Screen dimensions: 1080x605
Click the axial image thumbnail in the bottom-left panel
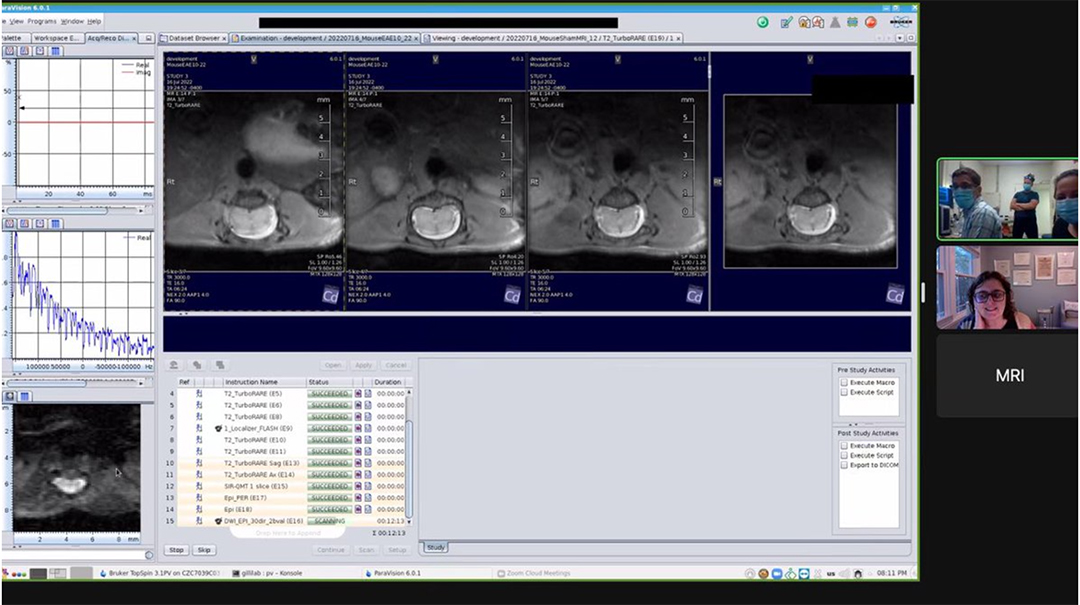point(75,470)
